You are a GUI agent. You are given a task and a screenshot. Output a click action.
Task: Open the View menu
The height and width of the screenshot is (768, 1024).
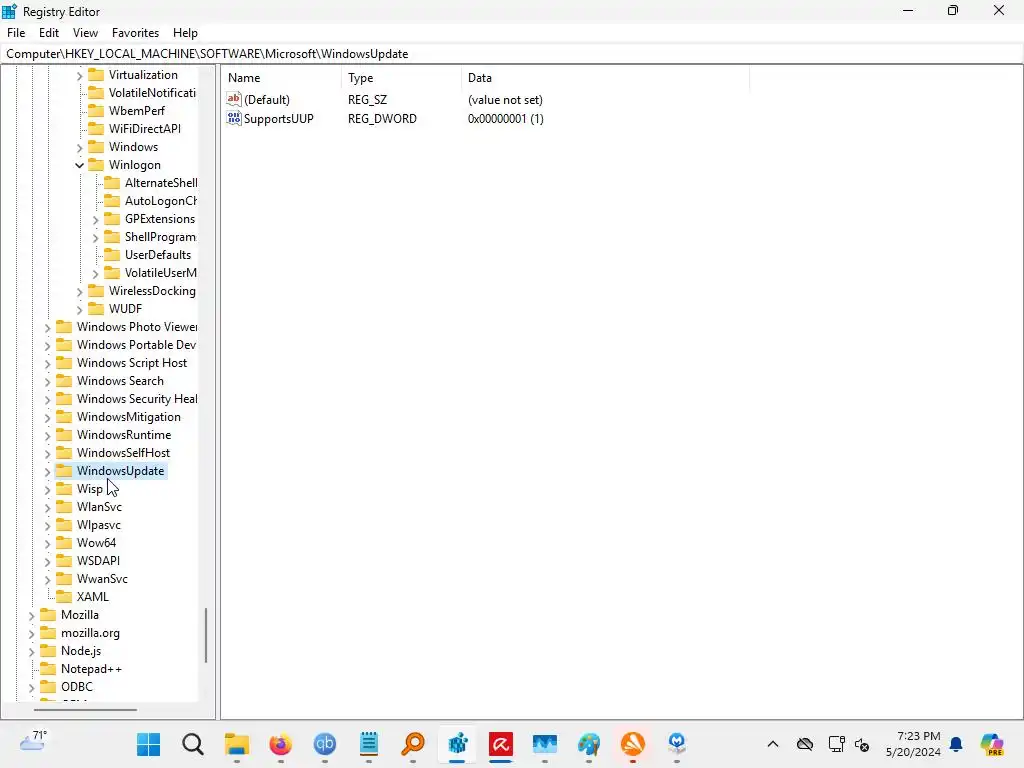[86, 33]
